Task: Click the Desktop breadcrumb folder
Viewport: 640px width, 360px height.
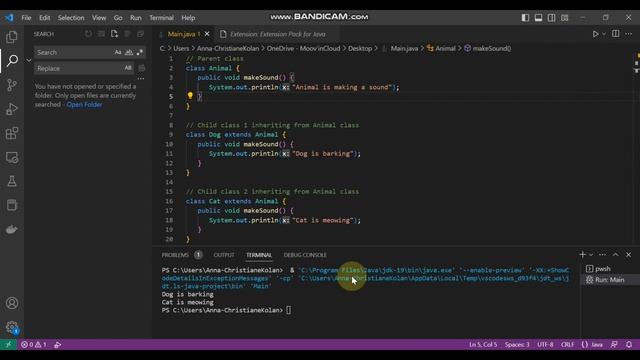Action: click(x=360, y=48)
